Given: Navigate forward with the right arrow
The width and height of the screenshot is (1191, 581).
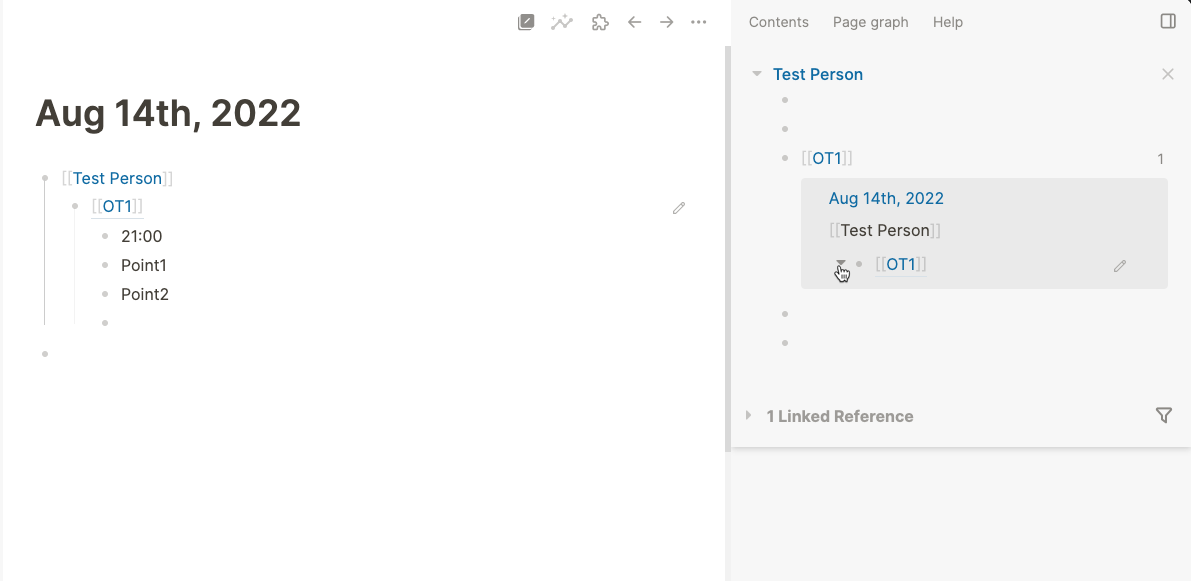Looking at the screenshot, I should (x=666, y=22).
